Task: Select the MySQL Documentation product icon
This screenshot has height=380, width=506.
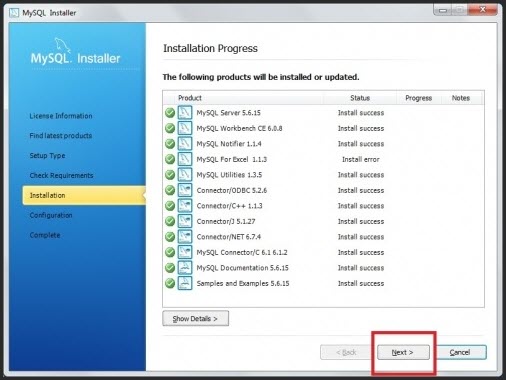Action: tap(185, 268)
